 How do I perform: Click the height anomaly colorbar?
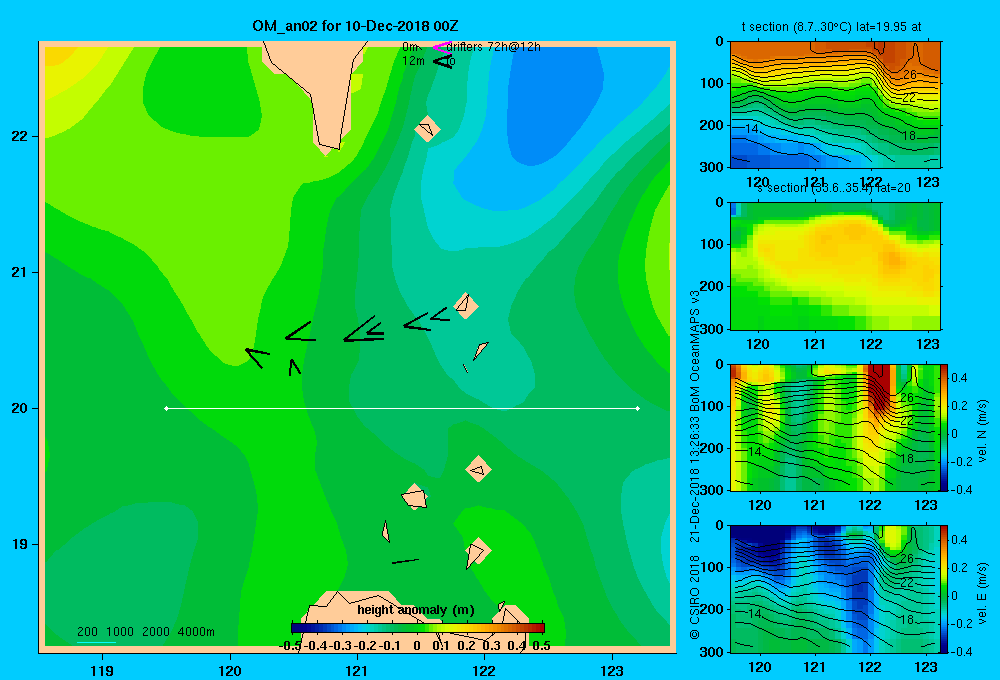[x=418, y=628]
